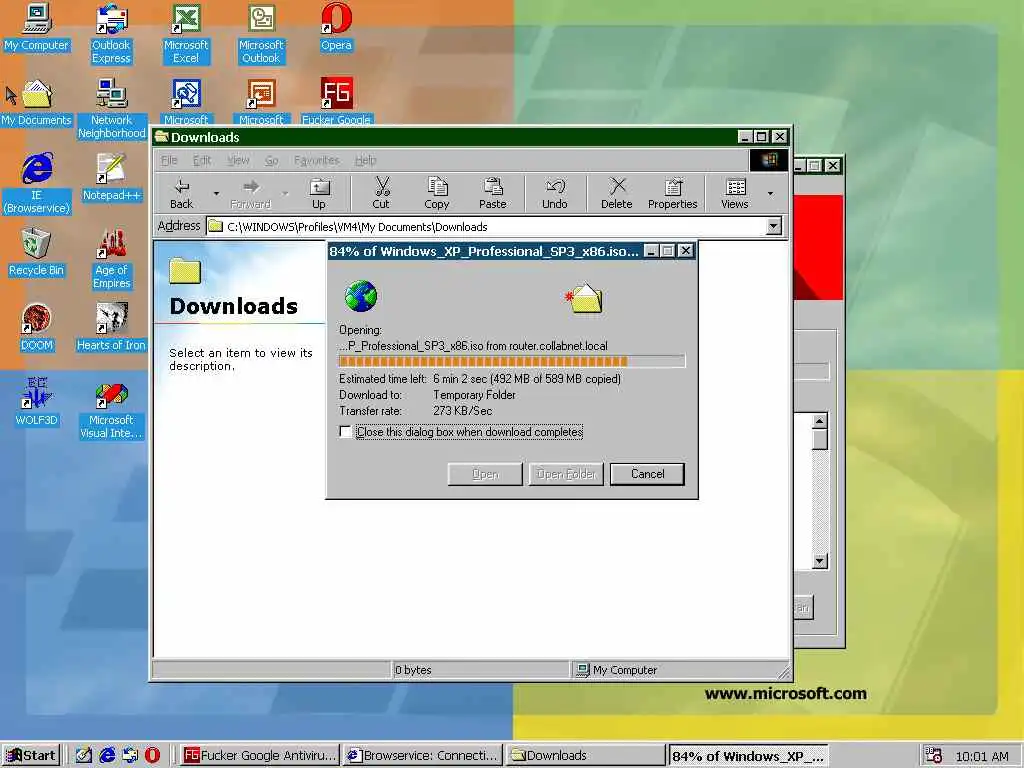1024x768 pixels.
Task: Open the Address bar dropdown list
Action: click(x=774, y=227)
